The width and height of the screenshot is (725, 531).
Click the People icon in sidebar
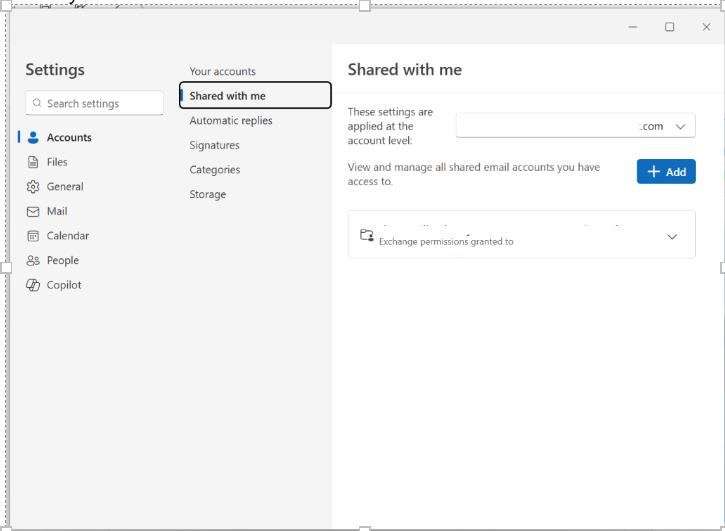click(33, 261)
